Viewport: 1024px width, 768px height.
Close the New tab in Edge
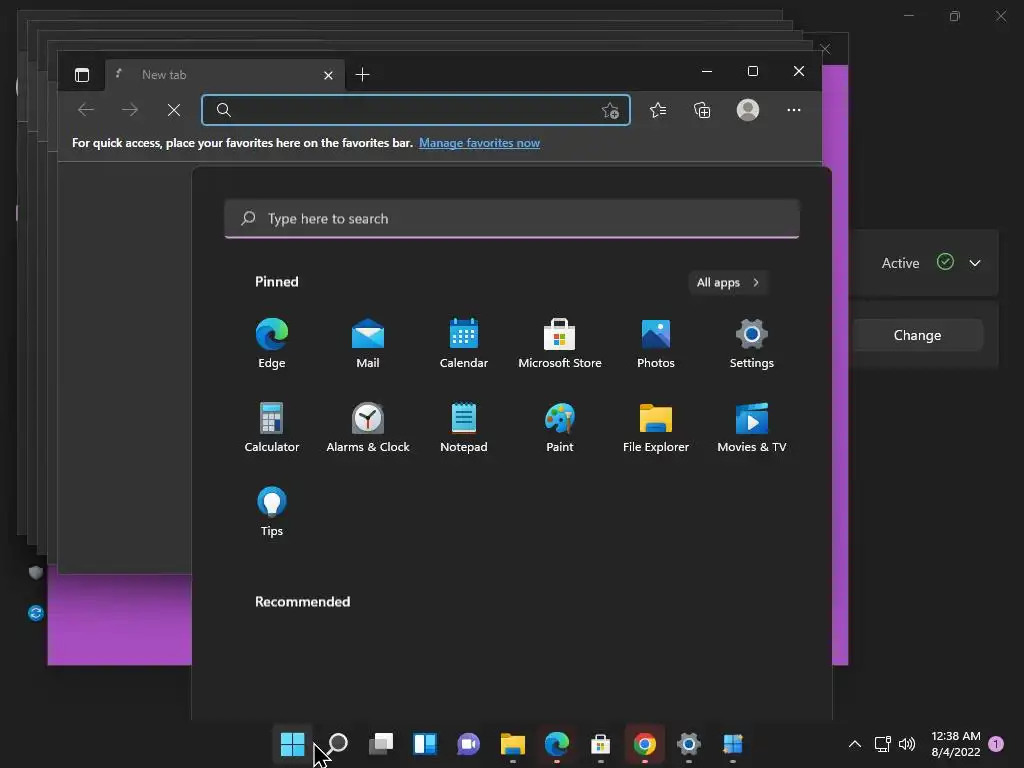point(328,76)
